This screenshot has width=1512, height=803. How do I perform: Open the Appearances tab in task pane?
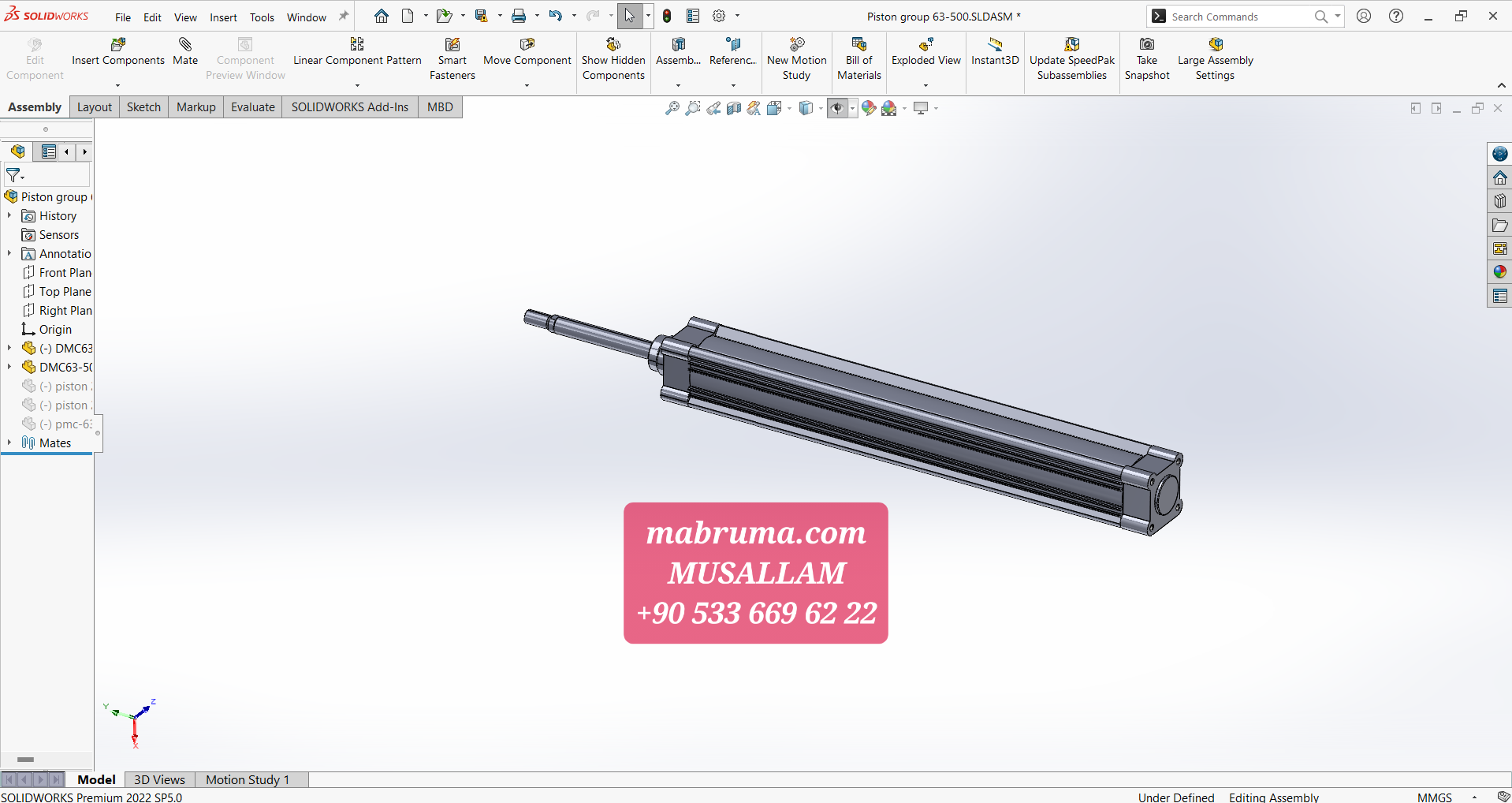tap(1499, 272)
